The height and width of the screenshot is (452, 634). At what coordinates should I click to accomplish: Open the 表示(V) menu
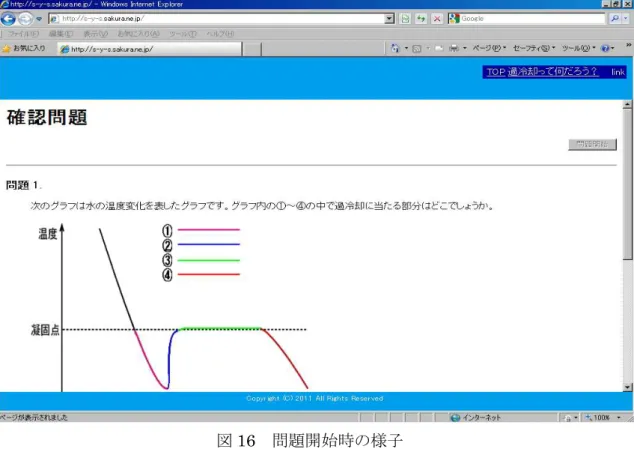[x=95, y=34]
